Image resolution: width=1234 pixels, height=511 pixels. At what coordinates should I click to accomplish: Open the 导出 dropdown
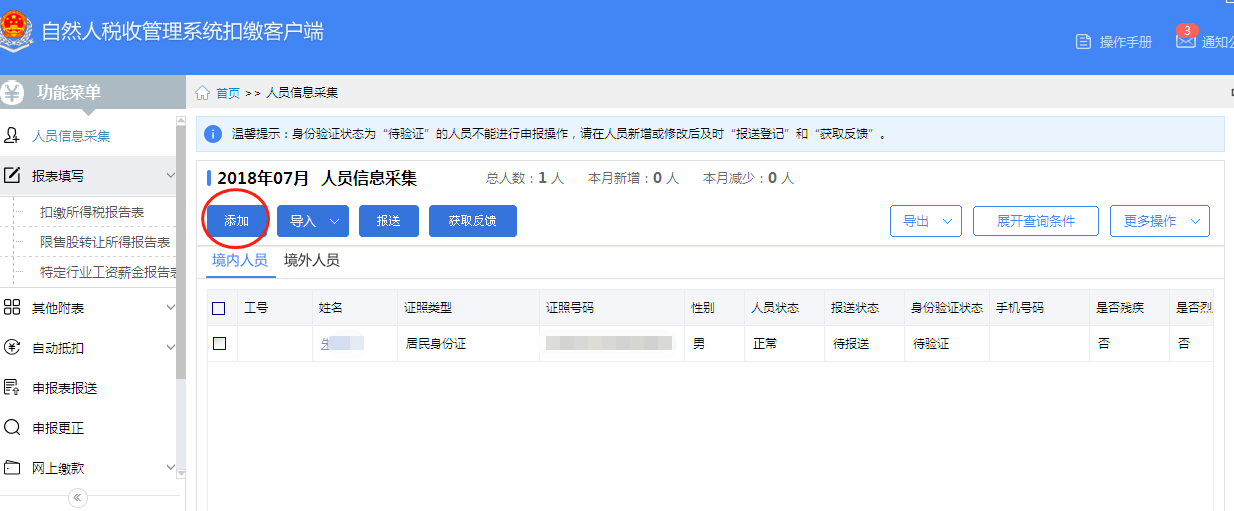tap(925, 221)
